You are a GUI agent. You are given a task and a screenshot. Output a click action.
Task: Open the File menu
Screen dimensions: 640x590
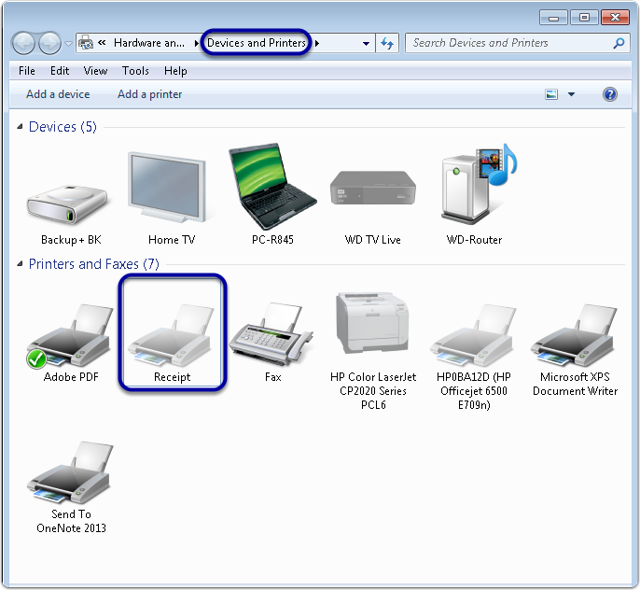(27, 71)
